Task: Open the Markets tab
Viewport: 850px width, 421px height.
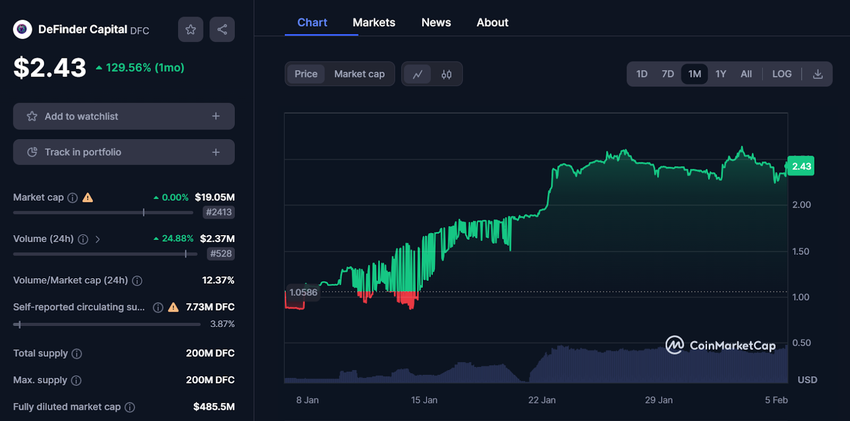Action: coord(374,22)
